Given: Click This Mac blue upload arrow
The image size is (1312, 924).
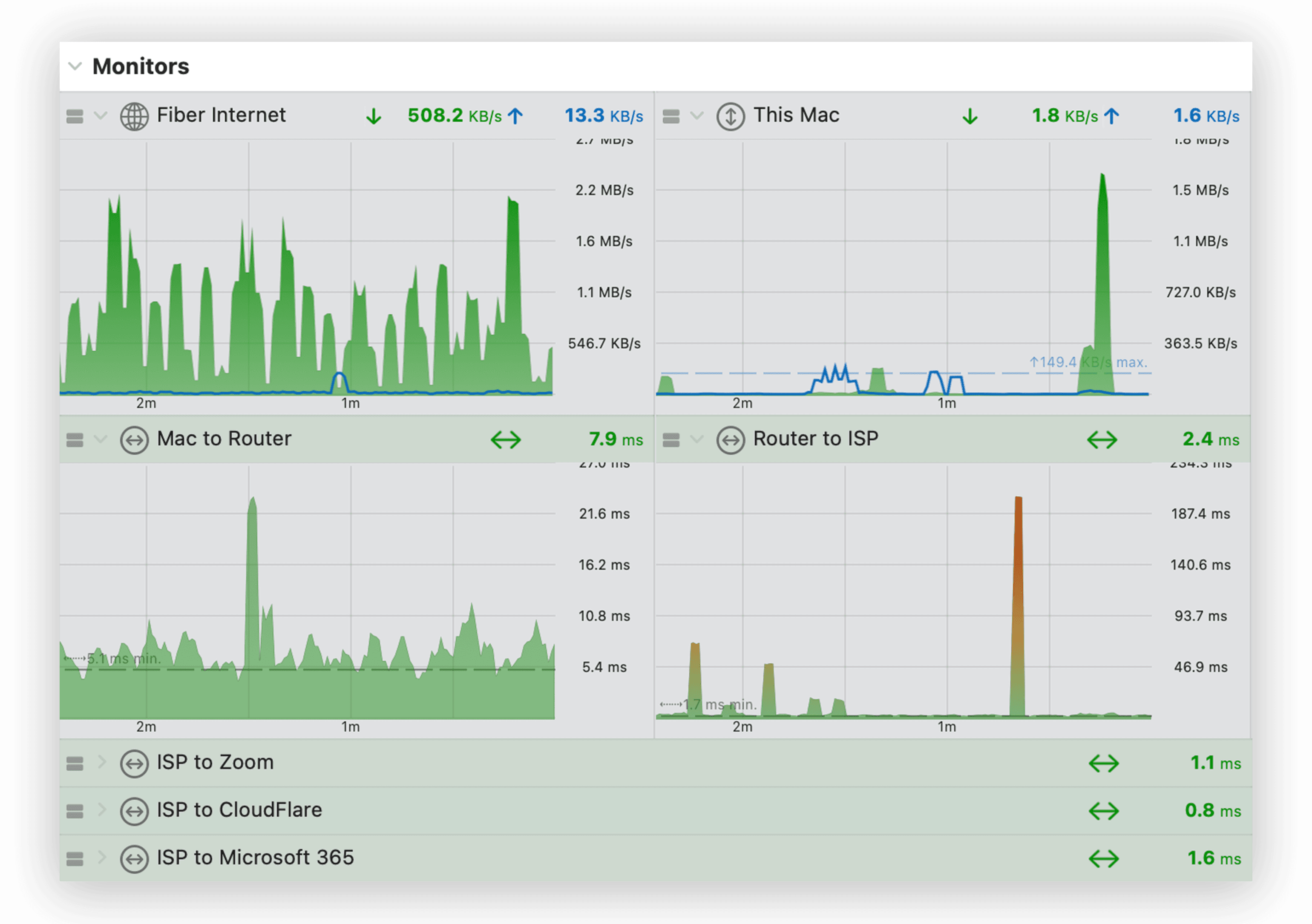Looking at the screenshot, I should tap(1111, 116).
